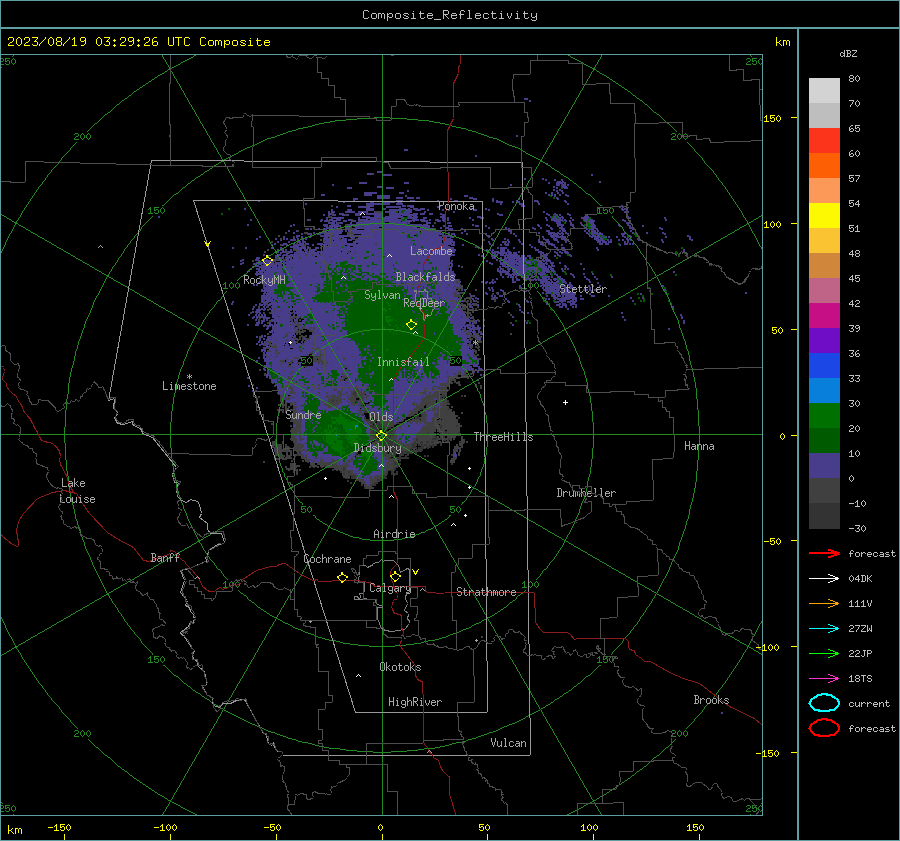Select the purple 36-39 dBZ swatch
900x841 pixels.
click(824, 340)
